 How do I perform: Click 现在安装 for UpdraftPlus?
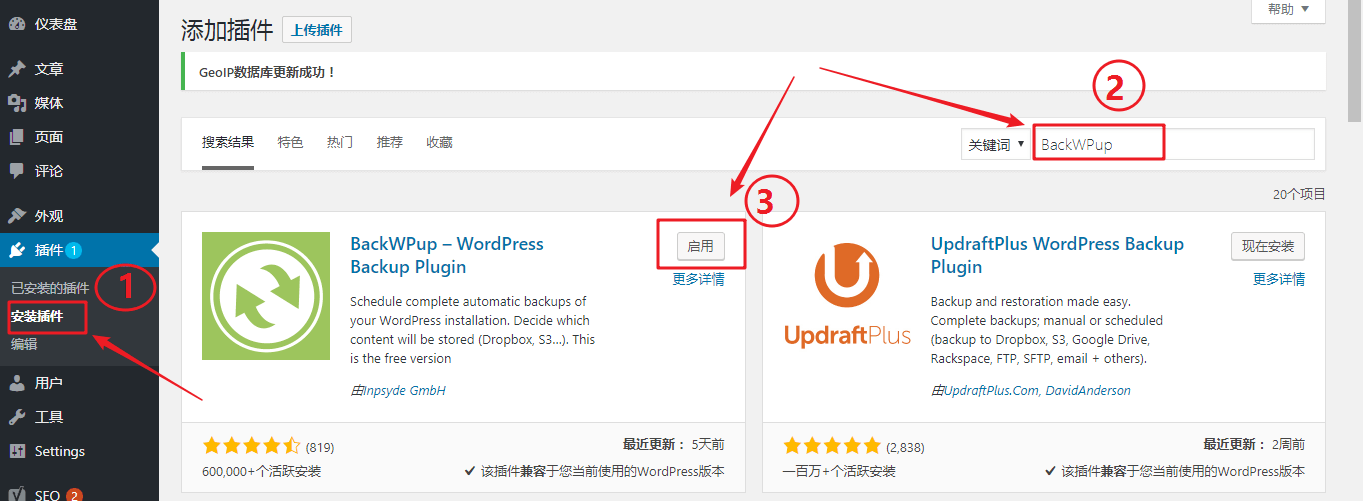click(1268, 246)
